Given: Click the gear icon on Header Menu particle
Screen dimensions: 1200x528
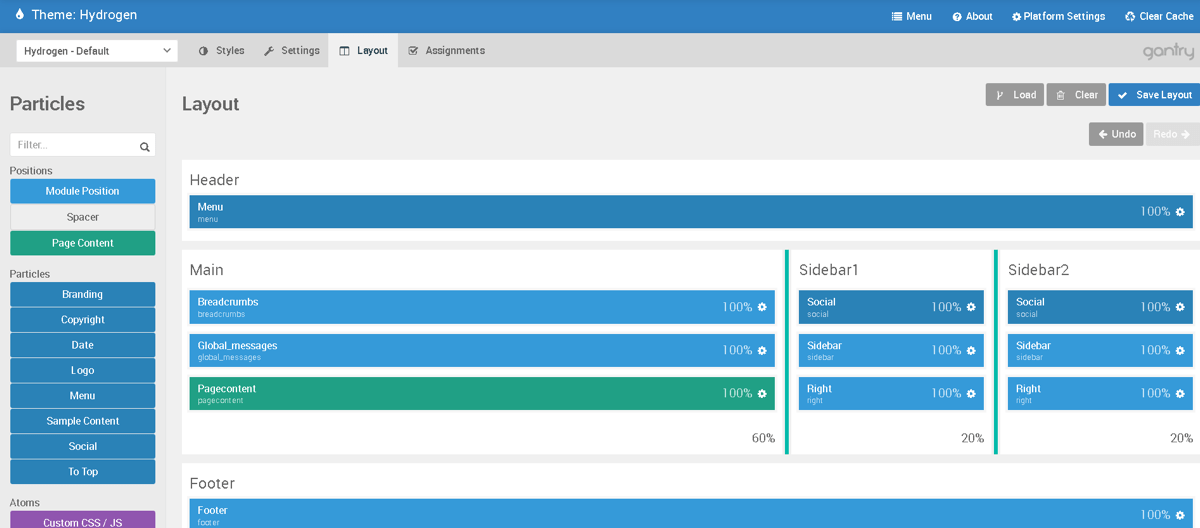Looking at the screenshot, I should (1180, 212).
